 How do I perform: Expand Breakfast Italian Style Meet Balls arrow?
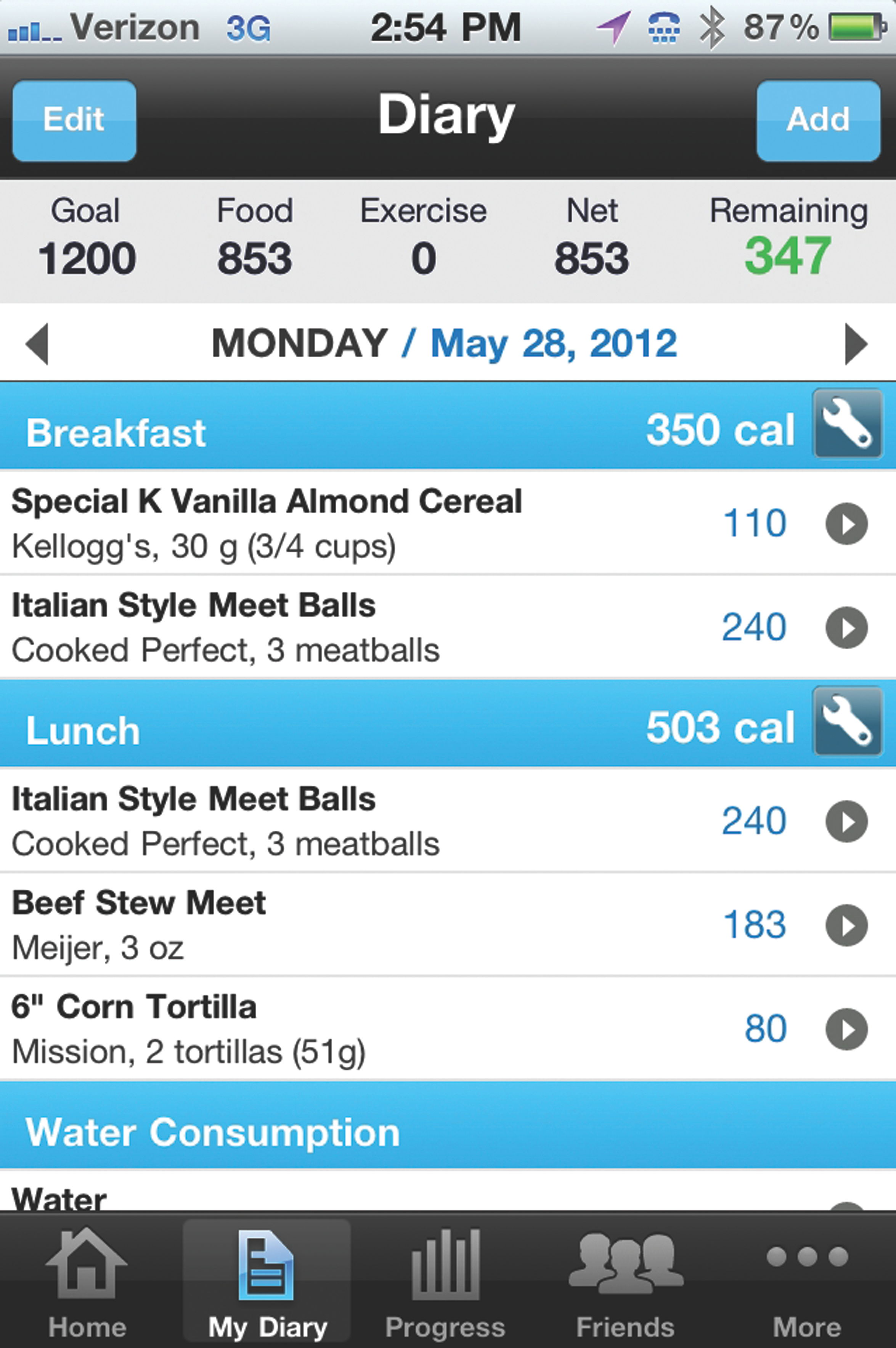846,627
